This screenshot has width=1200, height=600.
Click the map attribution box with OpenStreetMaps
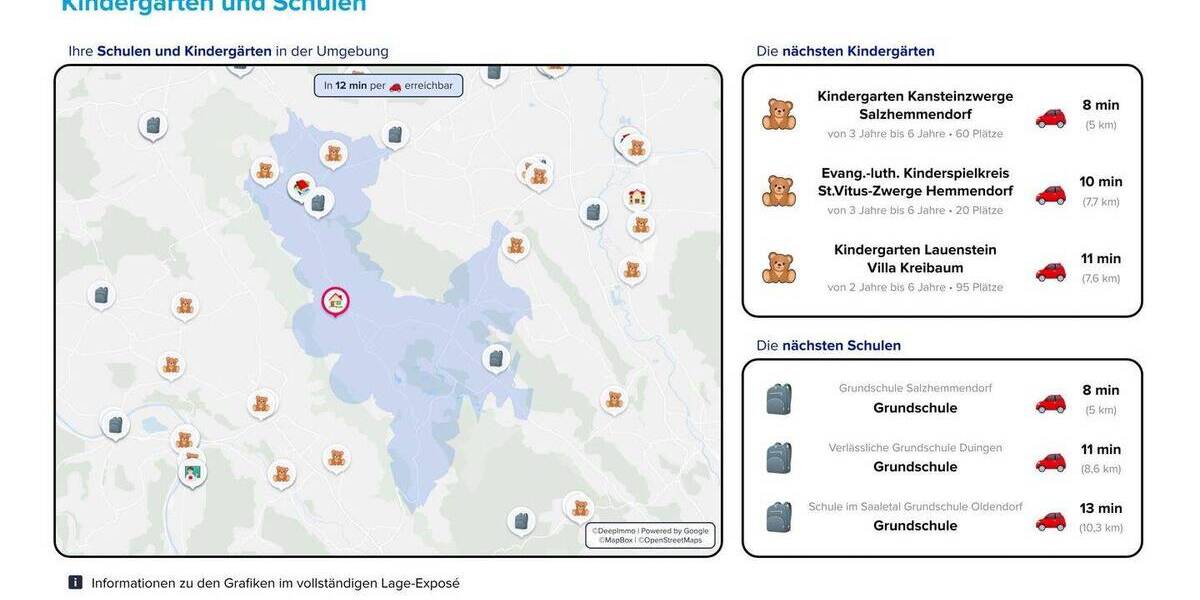click(x=650, y=536)
